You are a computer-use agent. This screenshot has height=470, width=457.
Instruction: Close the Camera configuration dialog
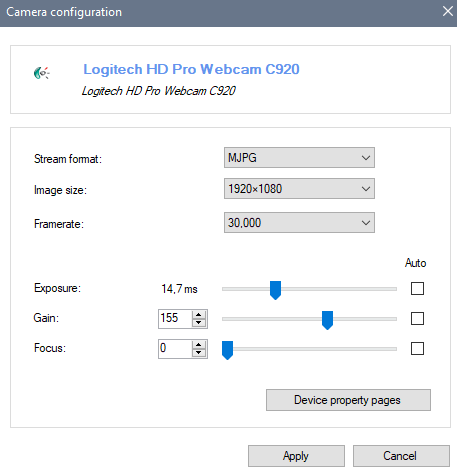447,11
